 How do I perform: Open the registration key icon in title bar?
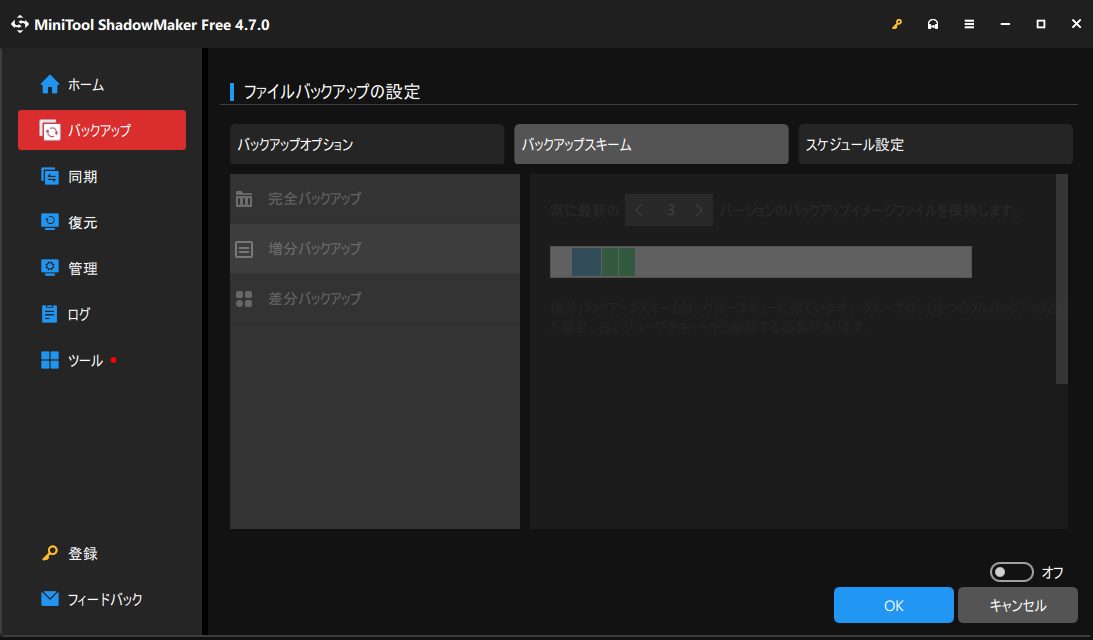coord(897,24)
